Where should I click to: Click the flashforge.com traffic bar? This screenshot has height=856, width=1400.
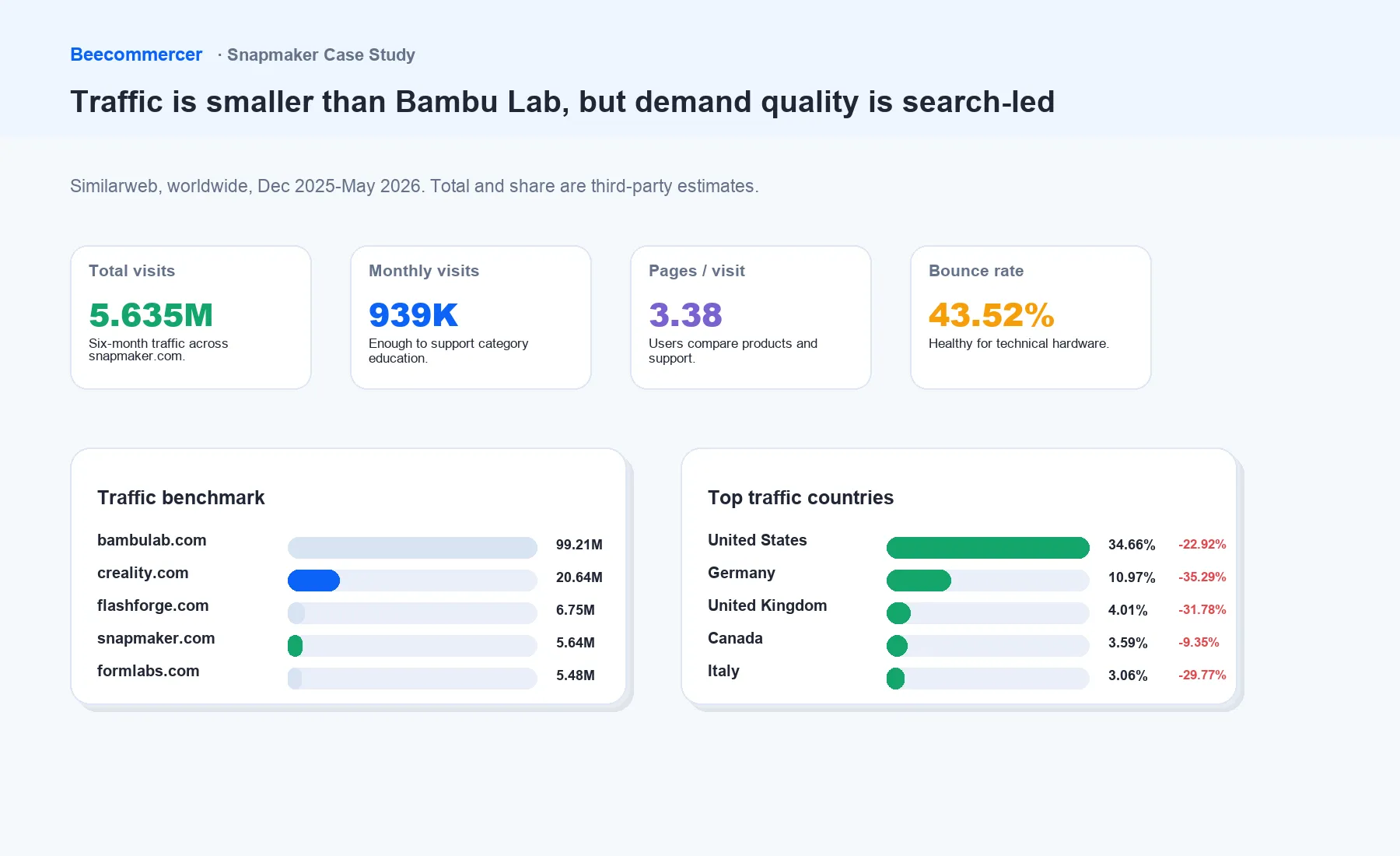[x=412, y=613]
